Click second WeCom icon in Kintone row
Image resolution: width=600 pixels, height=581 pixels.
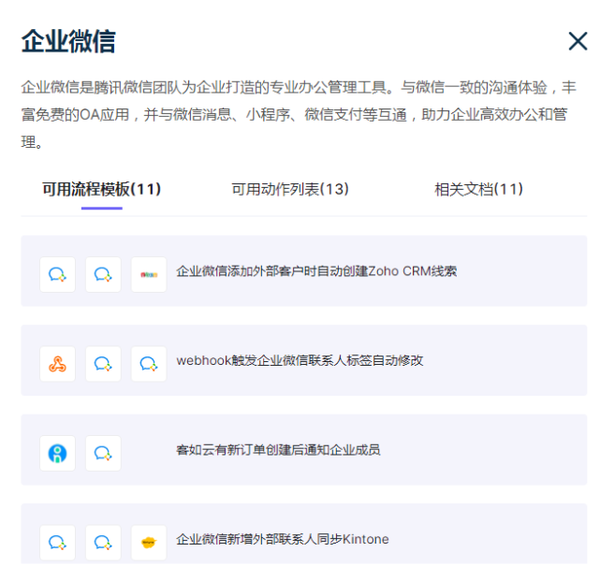[x=103, y=543]
